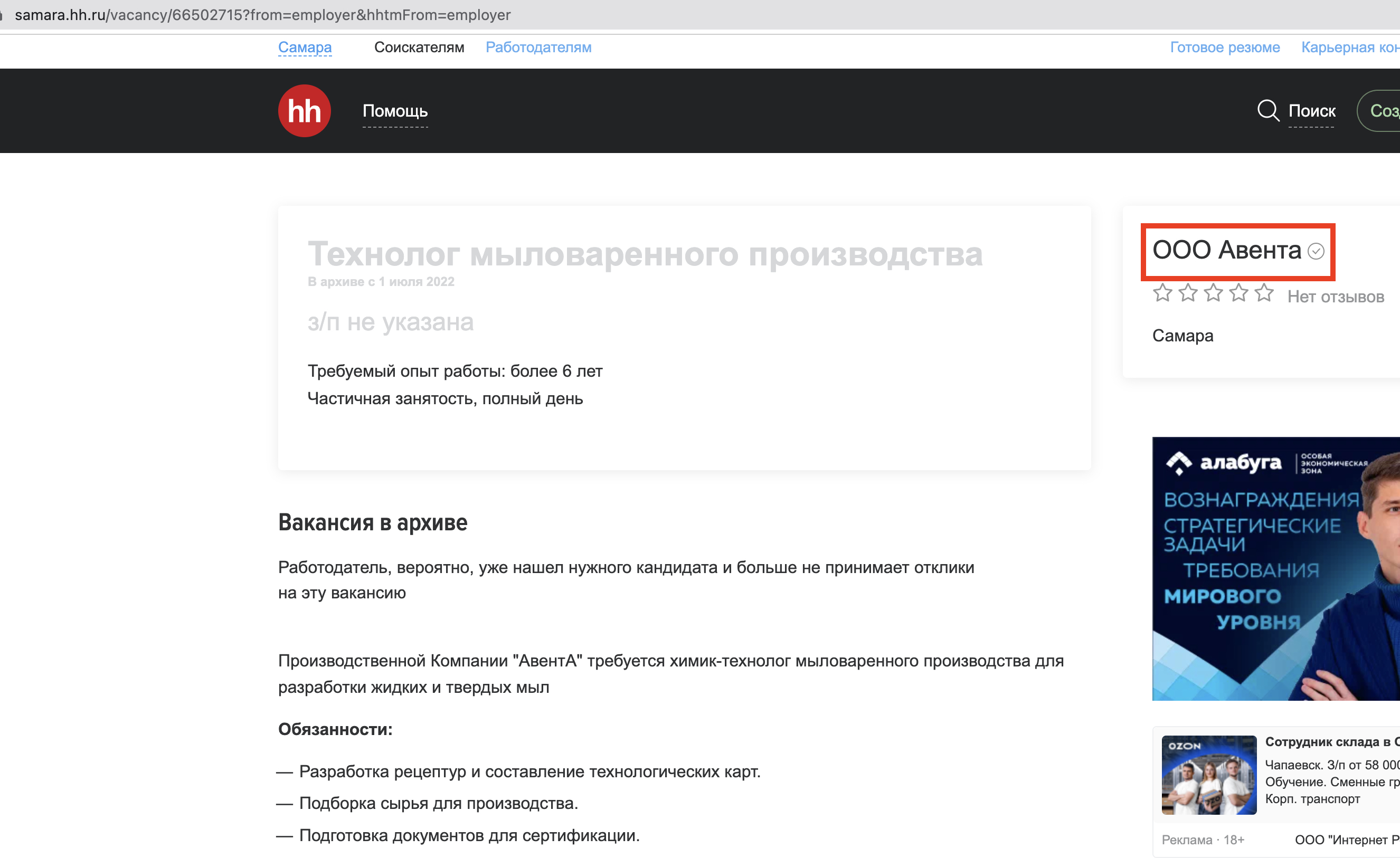
Task: Click the fifth rating star
Action: point(1264,293)
